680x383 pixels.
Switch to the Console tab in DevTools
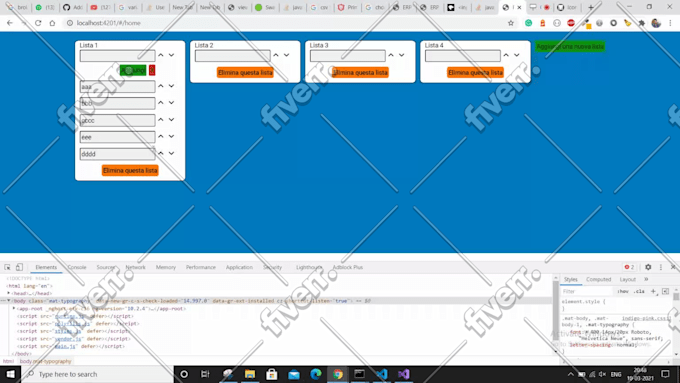(x=77, y=267)
